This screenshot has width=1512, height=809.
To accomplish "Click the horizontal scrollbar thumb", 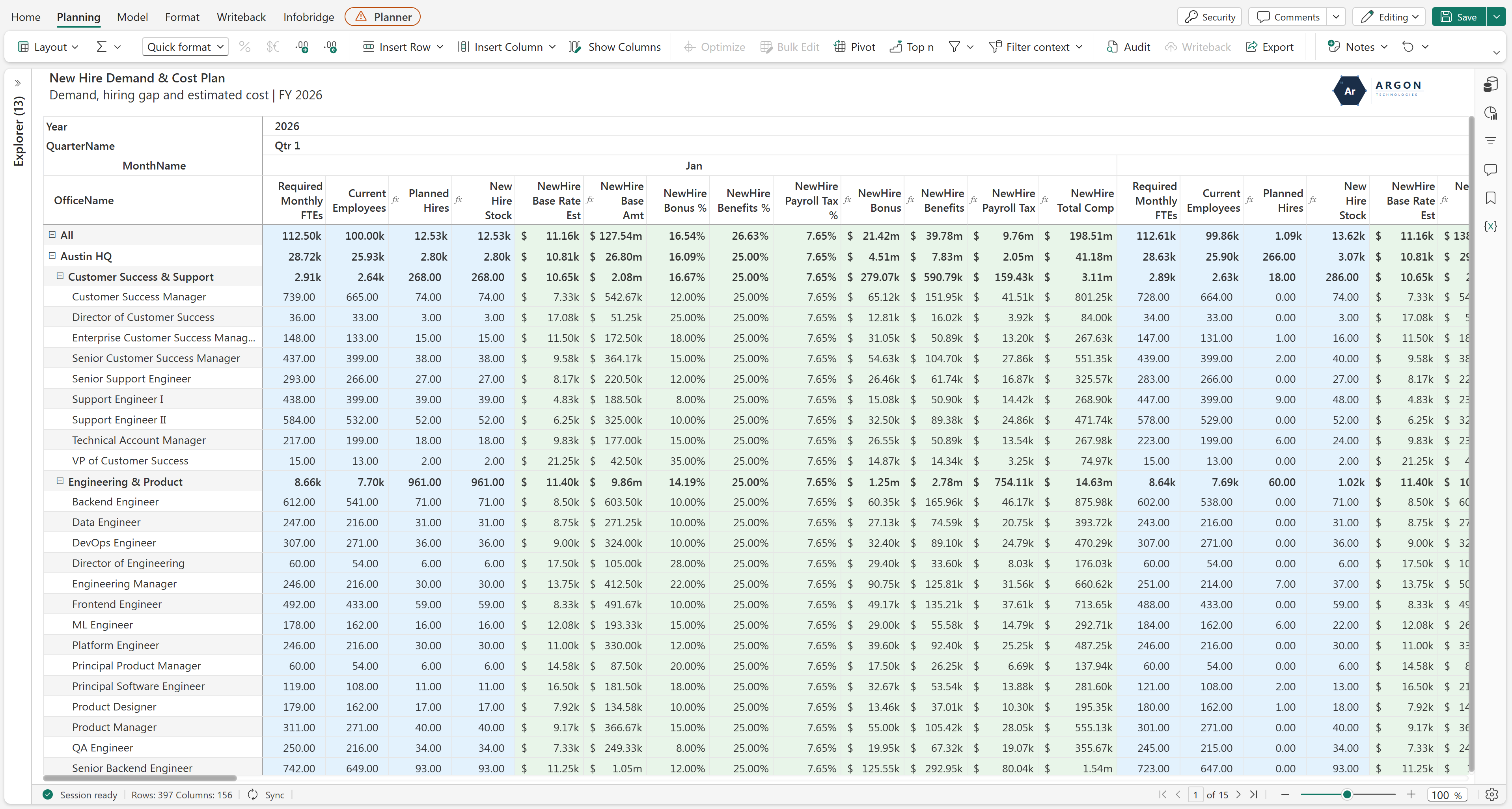I will coord(140,778).
